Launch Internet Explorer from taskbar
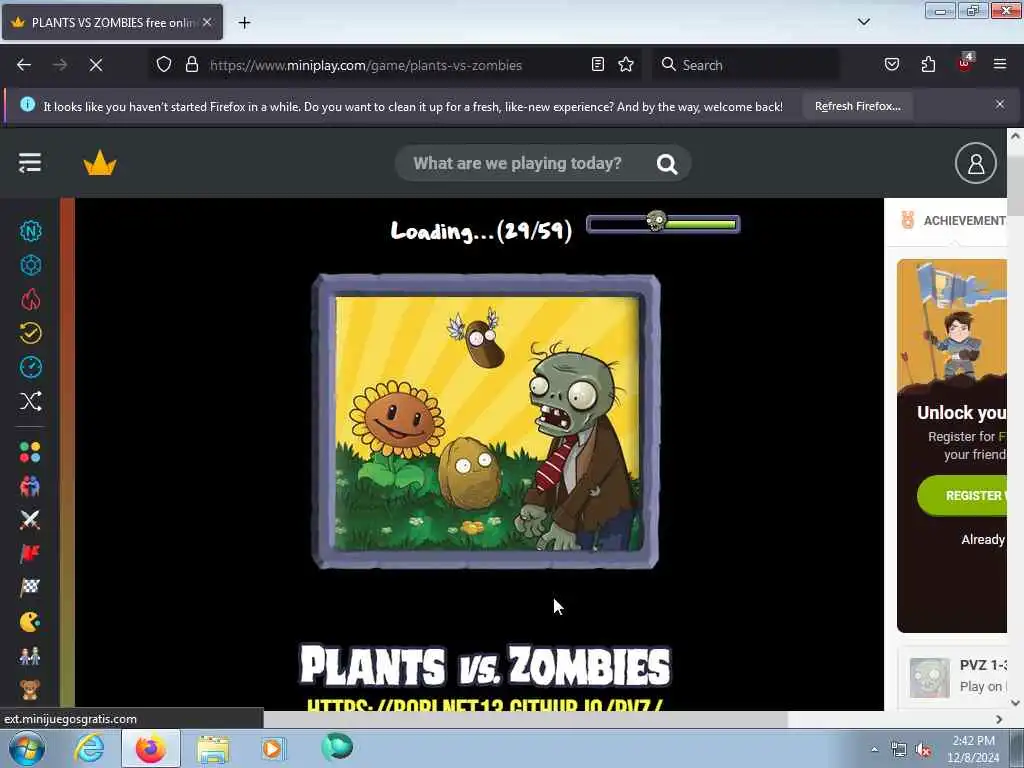Screen dimensions: 1024x768 (89, 748)
